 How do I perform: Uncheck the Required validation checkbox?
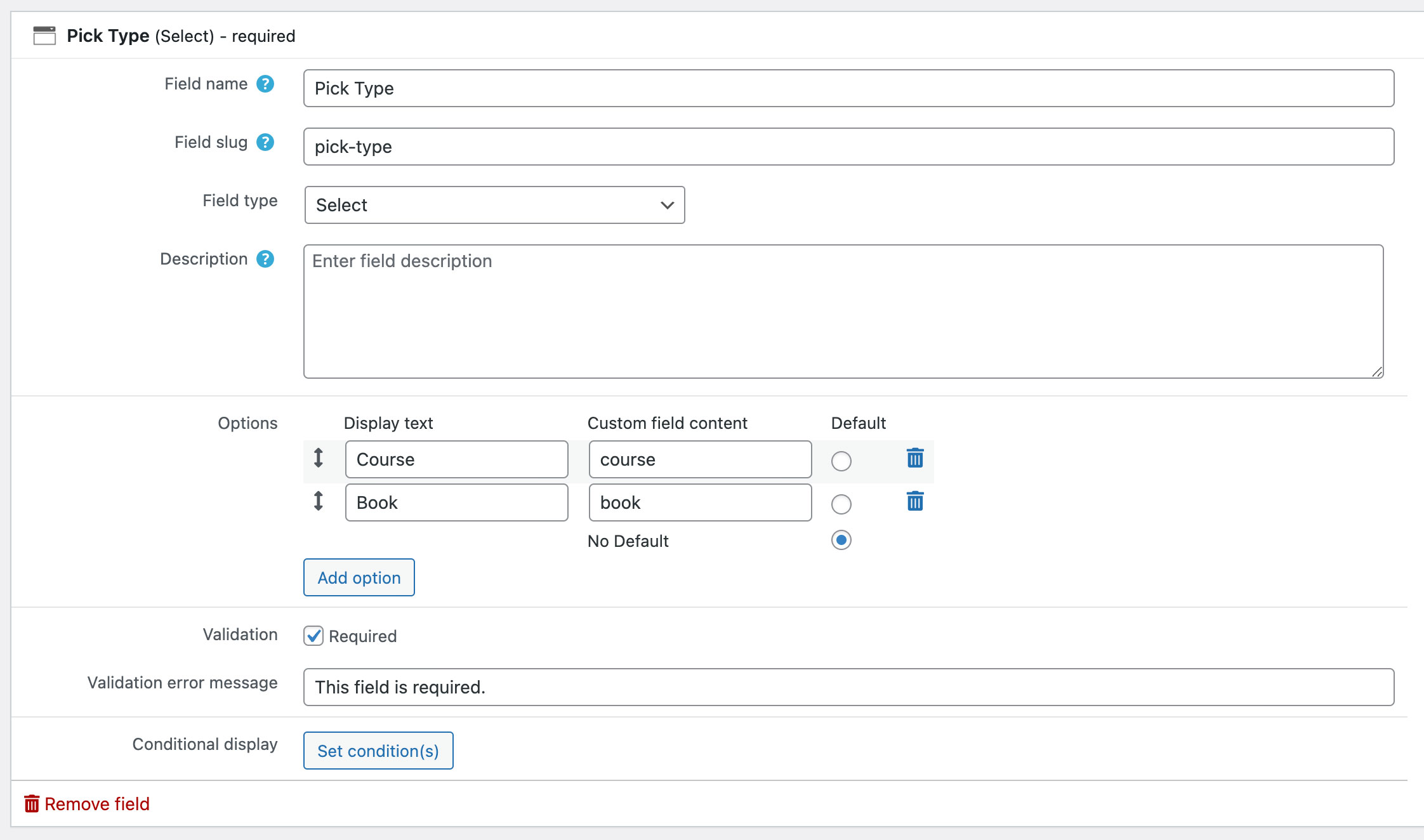[313, 636]
